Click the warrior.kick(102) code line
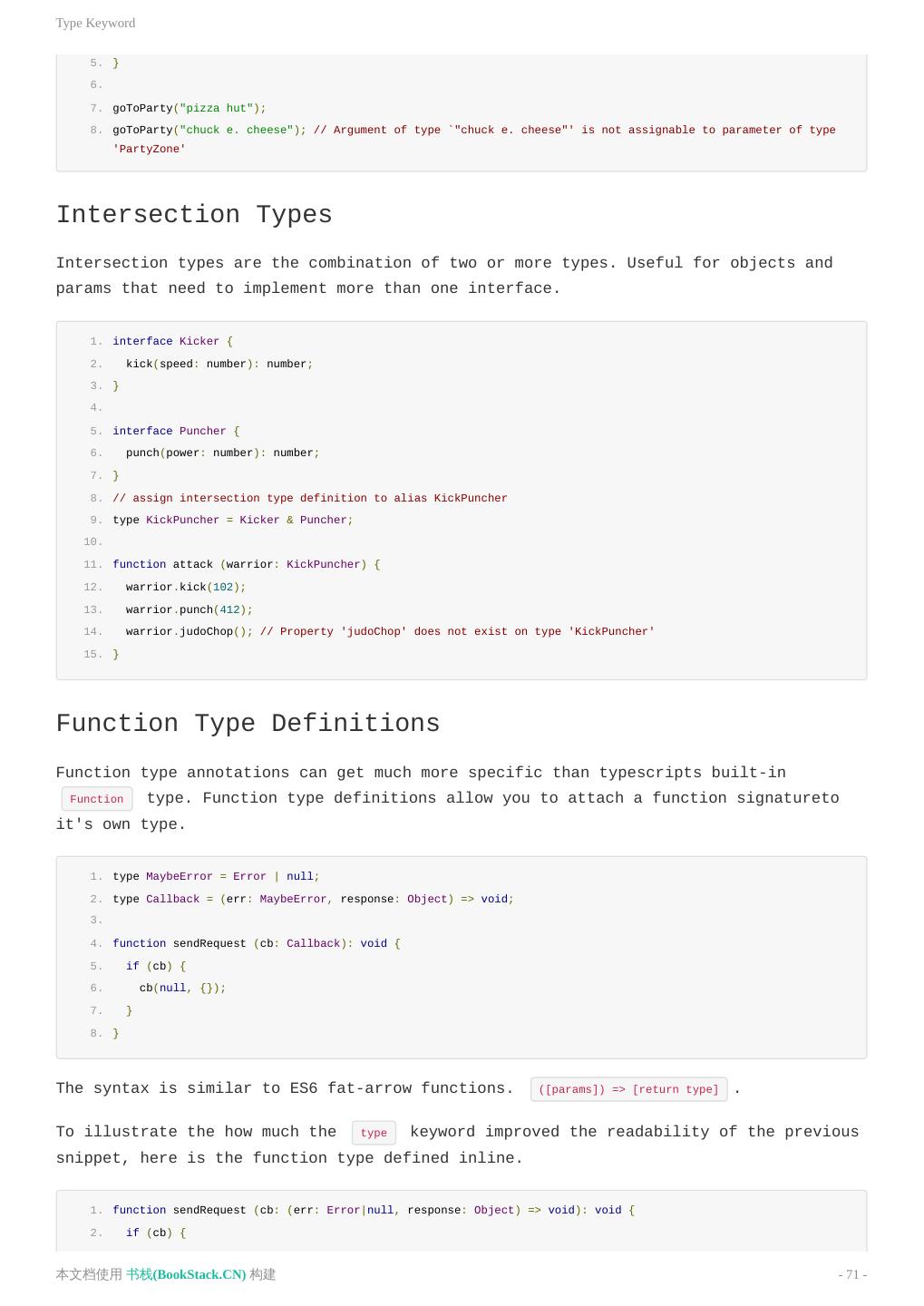Viewport: 924px width, 1306px height. coord(185,587)
